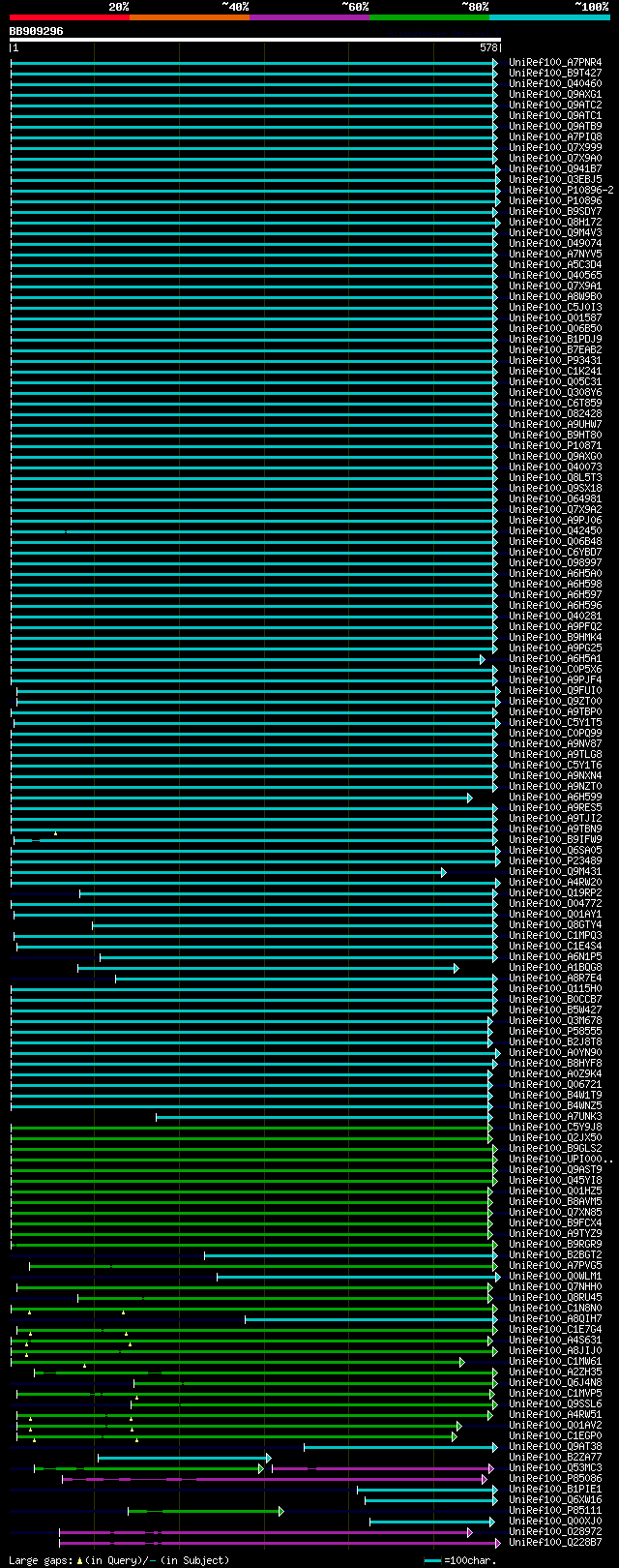The image size is (619, 1568).
Task: Click the green ~80% identity legend segment
Action: pyautogui.click(x=429, y=17)
